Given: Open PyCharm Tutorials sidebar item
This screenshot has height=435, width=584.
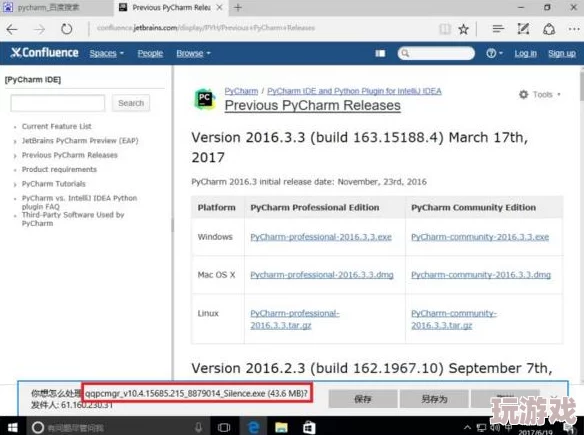Looking at the screenshot, I should [x=54, y=184].
